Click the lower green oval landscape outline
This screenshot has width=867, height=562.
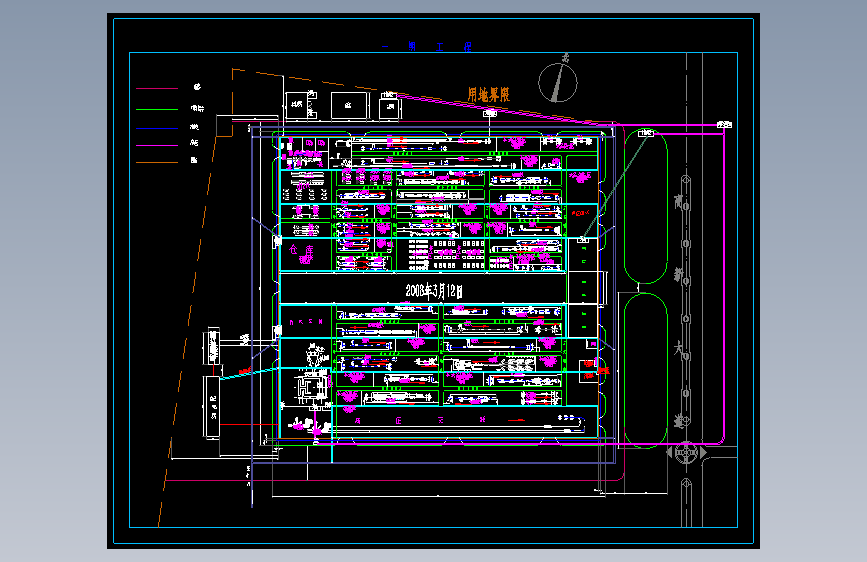tap(646, 370)
